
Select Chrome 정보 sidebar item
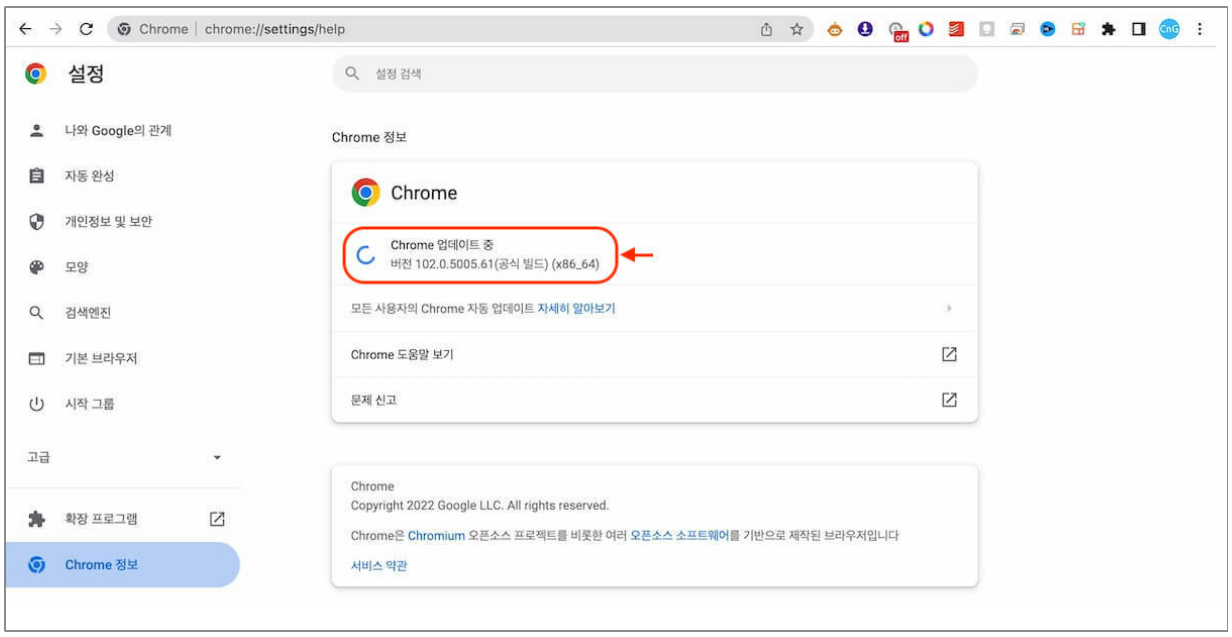tap(121, 565)
